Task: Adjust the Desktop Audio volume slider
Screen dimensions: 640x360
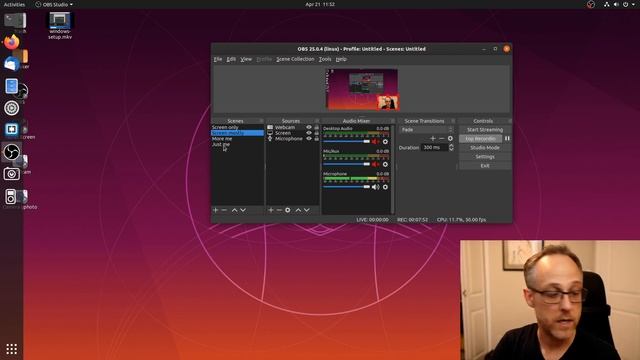Action: point(347,142)
